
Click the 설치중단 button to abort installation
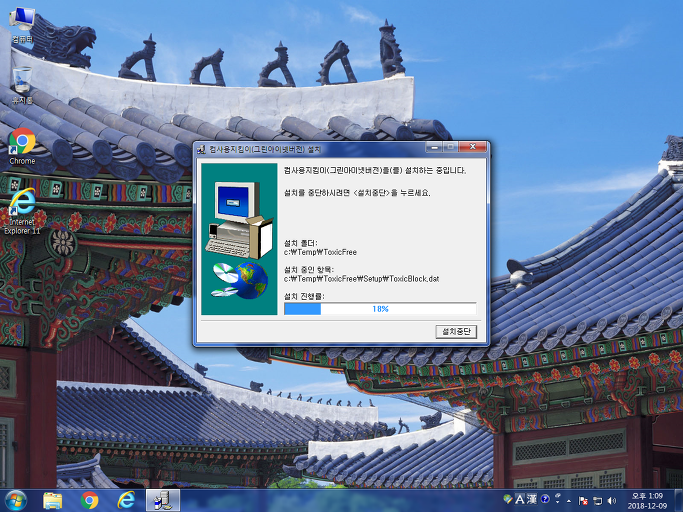point(456,332)
